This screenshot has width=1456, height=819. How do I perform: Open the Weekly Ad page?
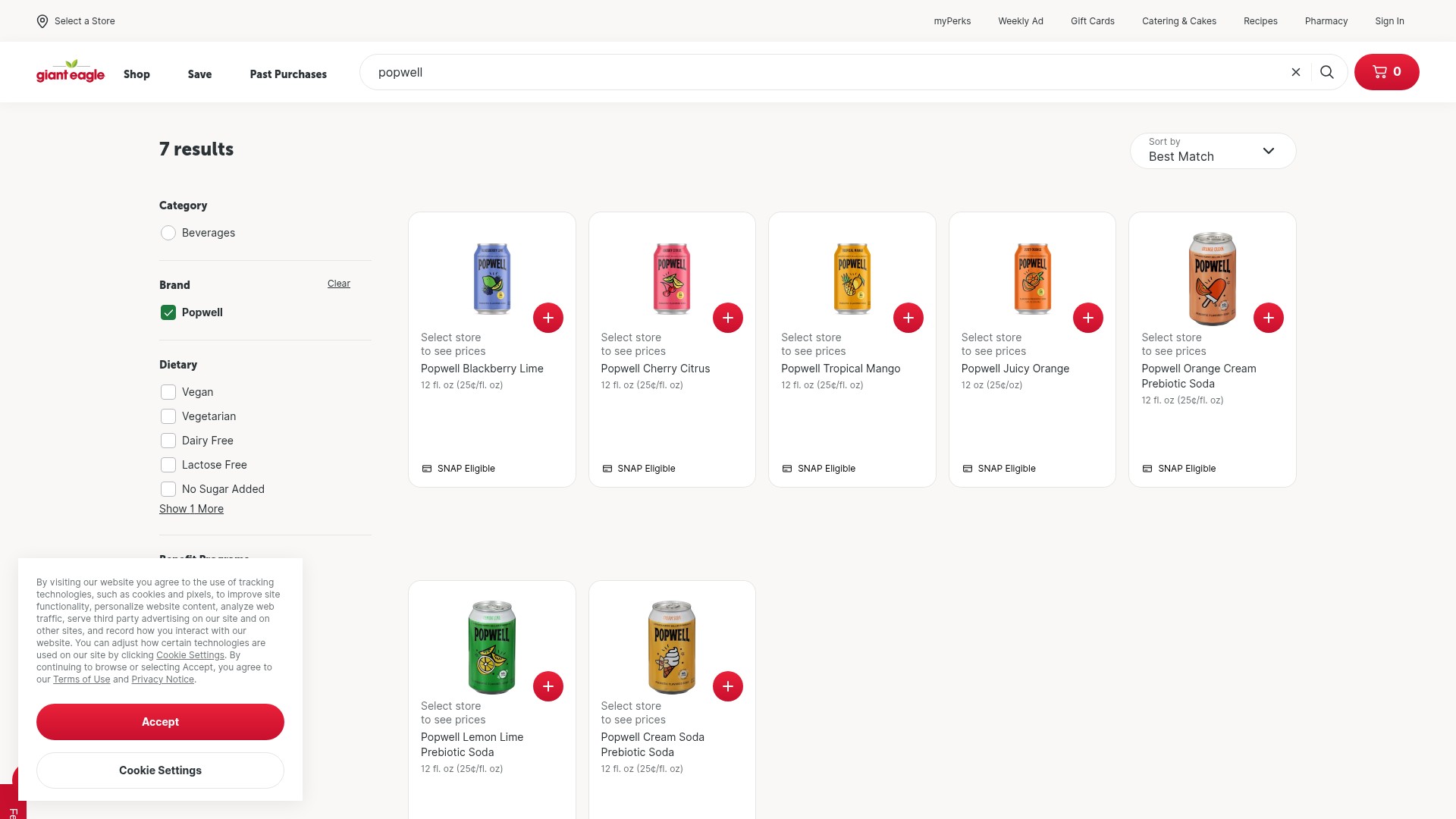point(1021,21)
